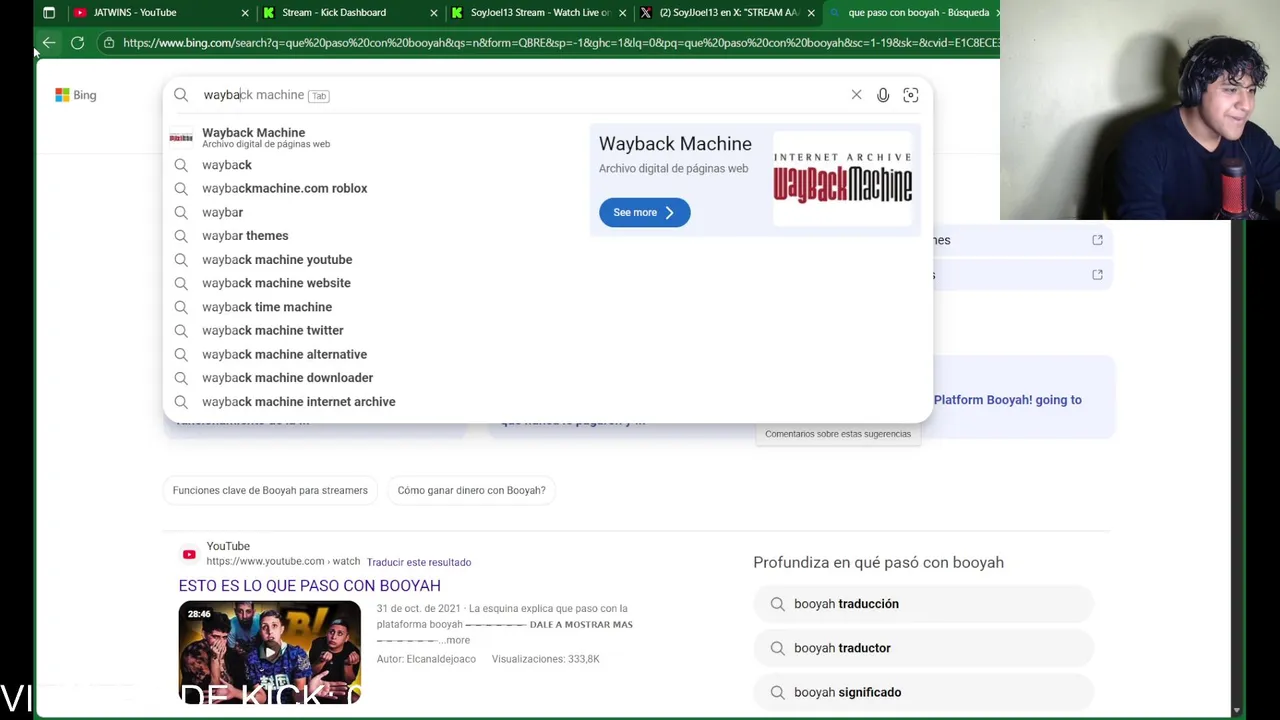This screenshot has height=720, width=1280.
Task: Click inside the Bing search text box
Action: point(520,95)
